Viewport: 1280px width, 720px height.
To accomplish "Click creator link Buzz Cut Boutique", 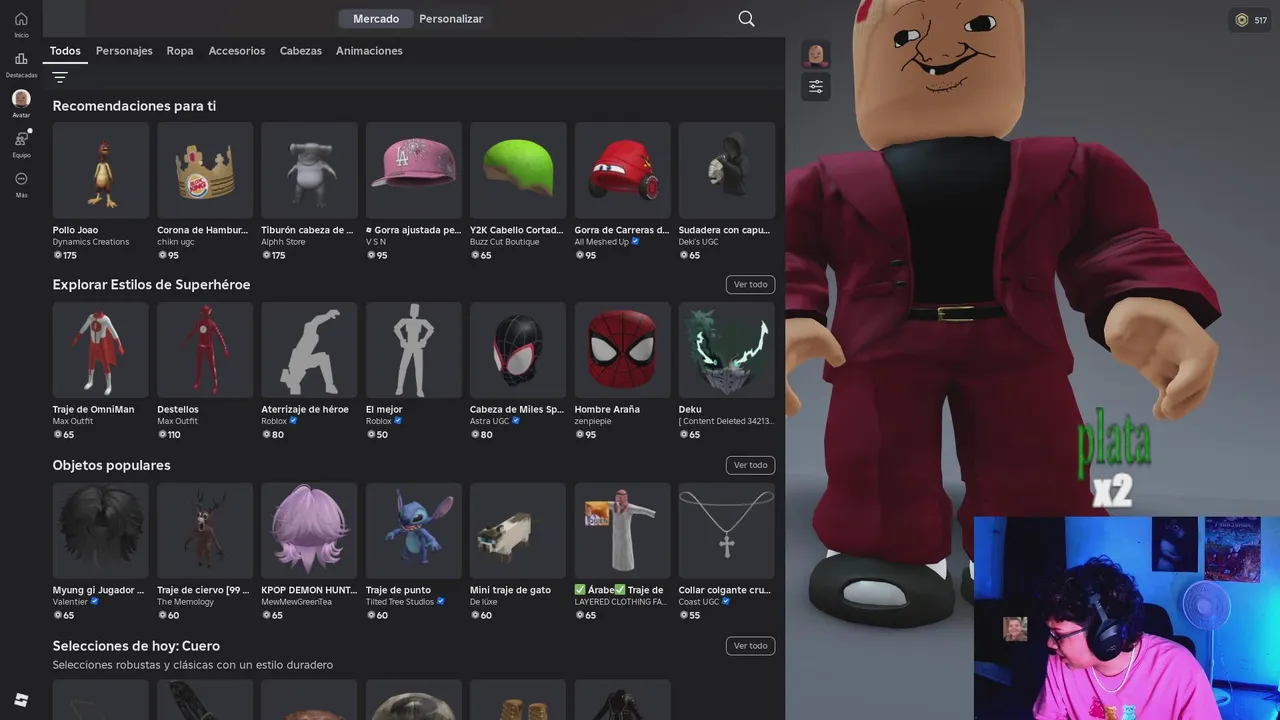I will [x=504, y=242].
